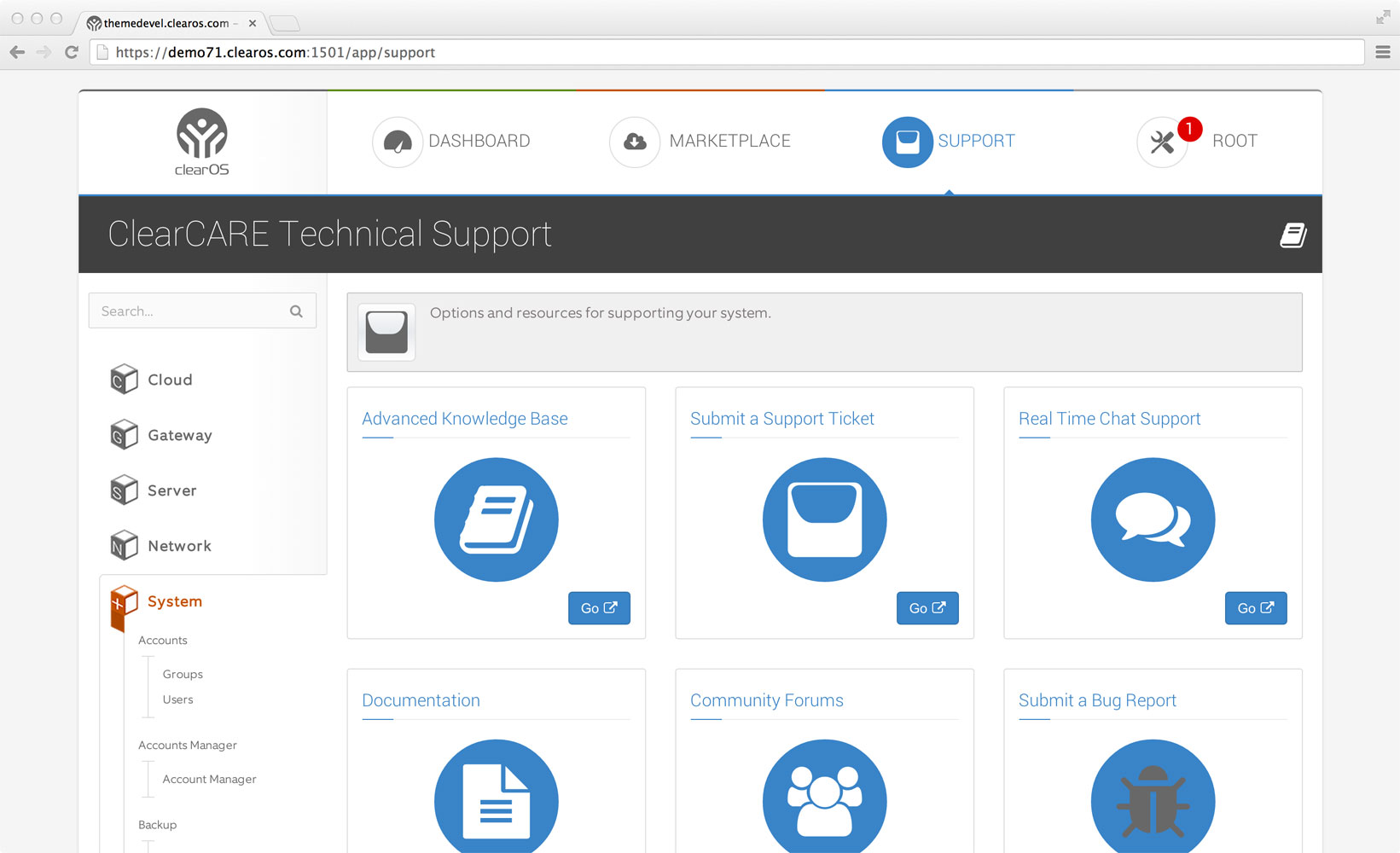Click the Accounts section heading
Screen dimensions: 1400x853
[162, 641]
